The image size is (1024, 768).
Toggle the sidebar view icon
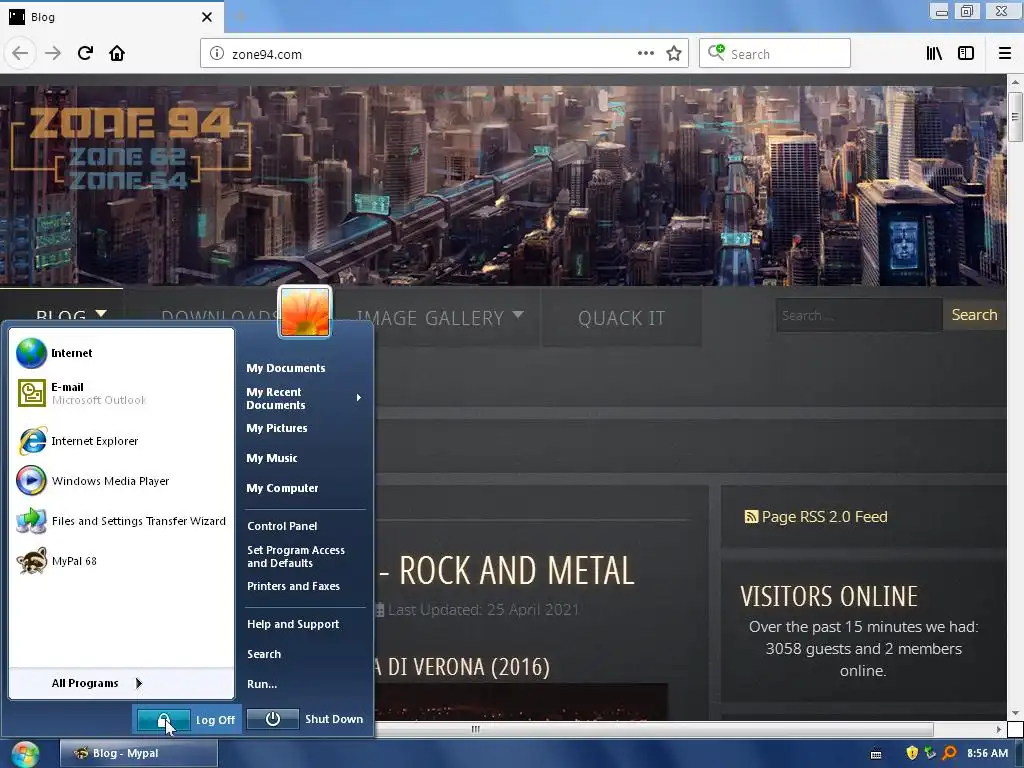[x=966, y=54]
